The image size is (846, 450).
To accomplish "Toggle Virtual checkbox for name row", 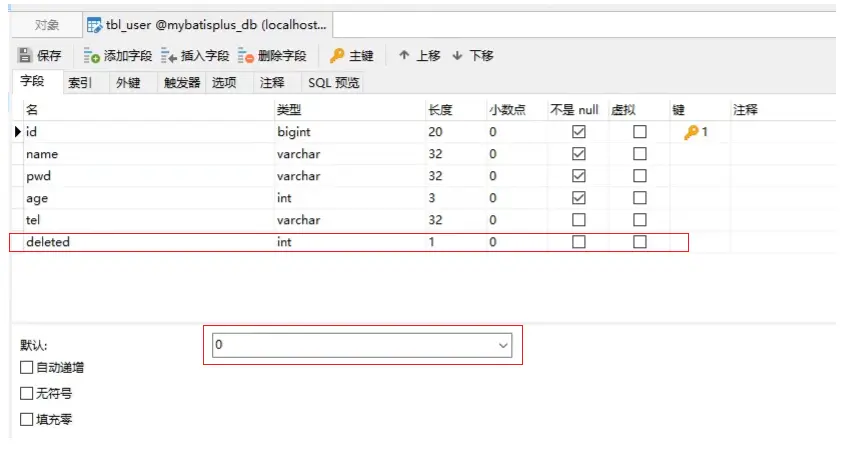I will pyautogui.click(x=640, y=154).
